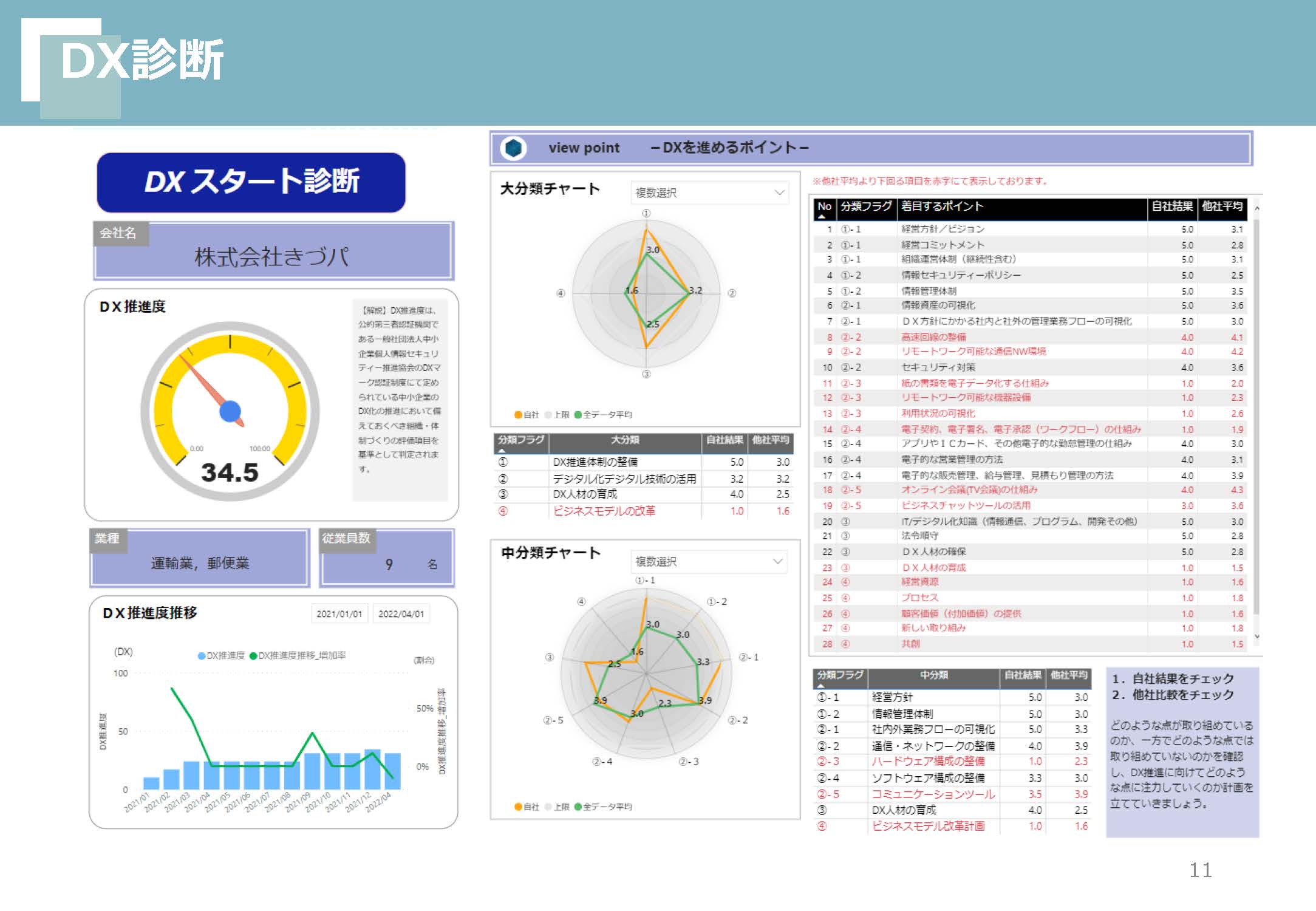Viewport: 1316px width, 911px height.
Task: Select the 2022/04/01 end date field
Action: click(x=401, y=613)
